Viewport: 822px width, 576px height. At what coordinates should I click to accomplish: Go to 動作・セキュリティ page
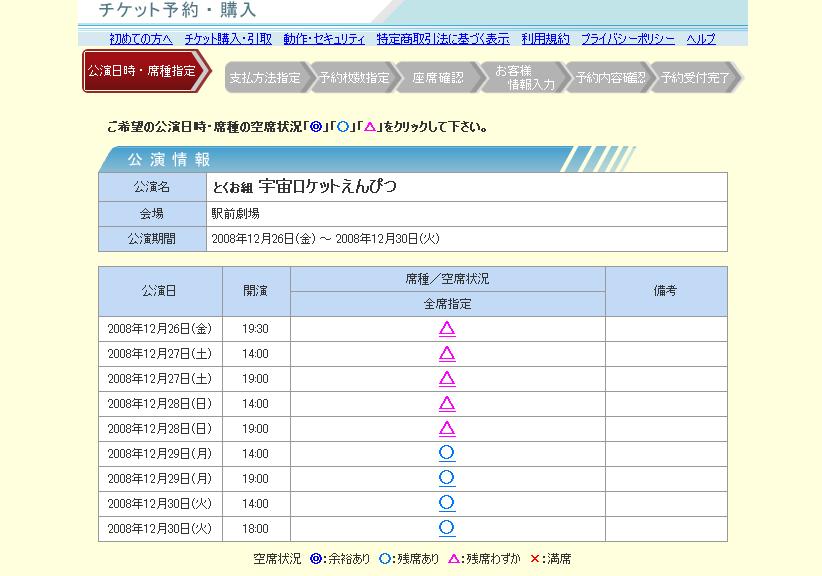point(324,39)
